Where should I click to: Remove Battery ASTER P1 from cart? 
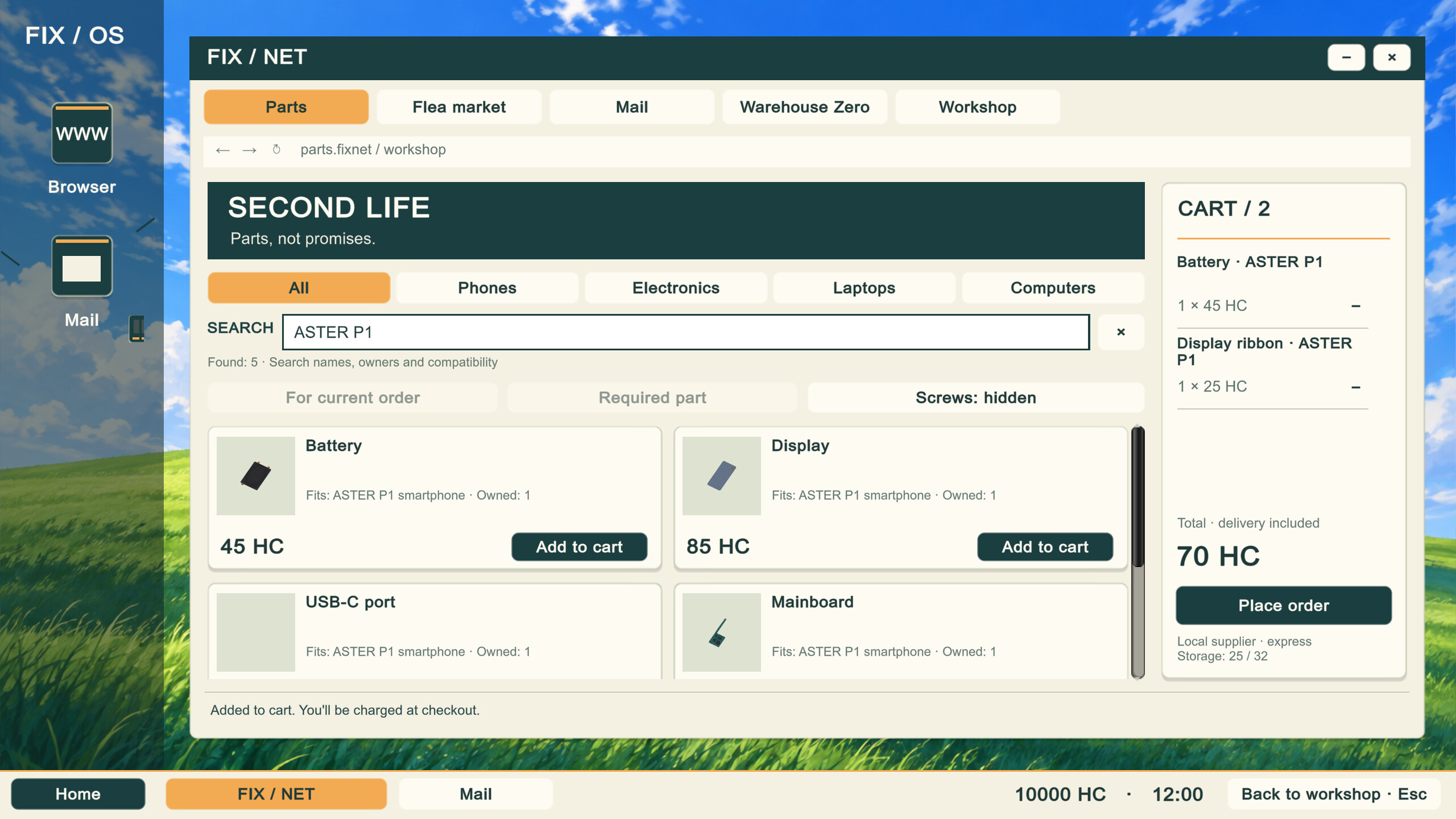1356,306
